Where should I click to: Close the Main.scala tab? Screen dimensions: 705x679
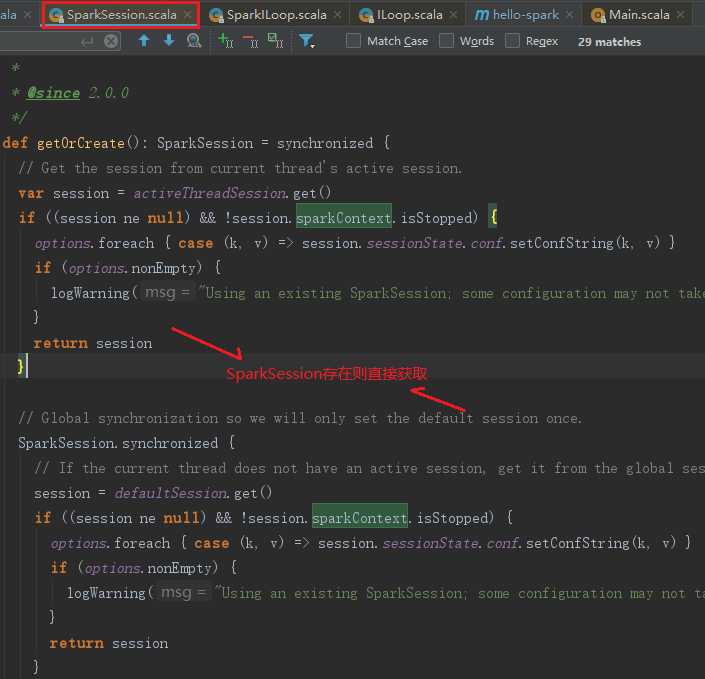click(x=681, y=15)
